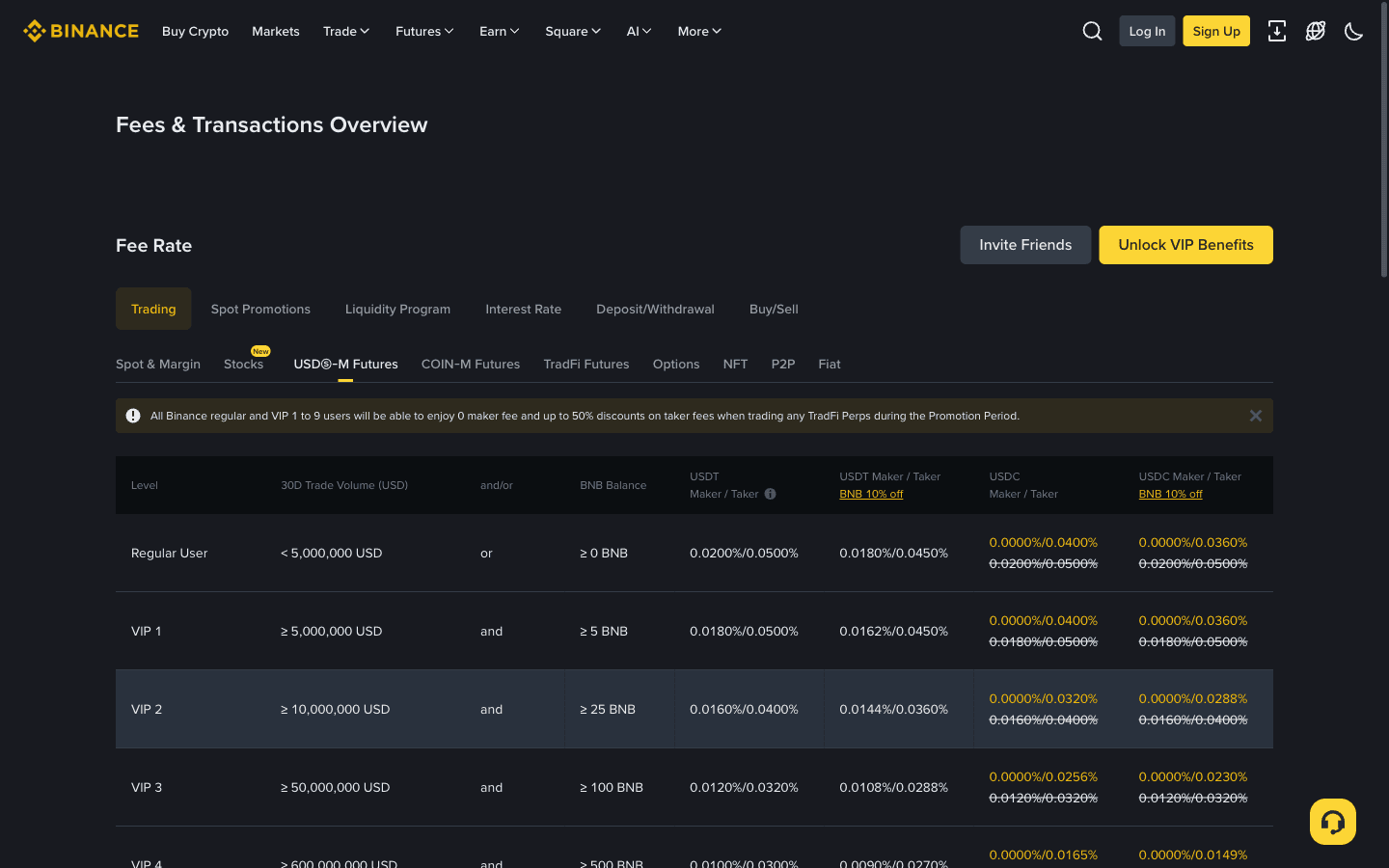
Task: Dismiss the TradFi promotion notice
Action: click(x=1255, y=416)
